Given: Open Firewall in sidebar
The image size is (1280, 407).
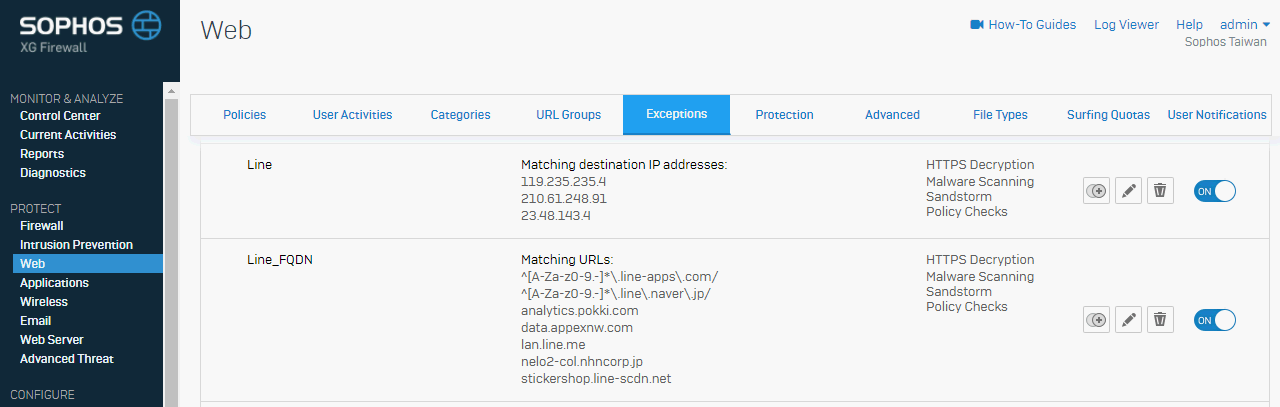Looking at the screenshot, I should pos(42,226).
